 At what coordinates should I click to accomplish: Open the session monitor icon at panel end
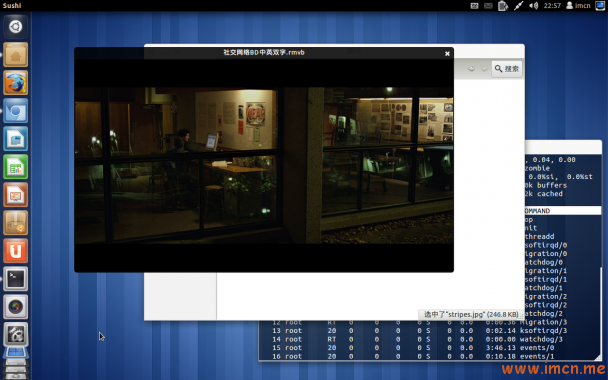tap(600, 5)
